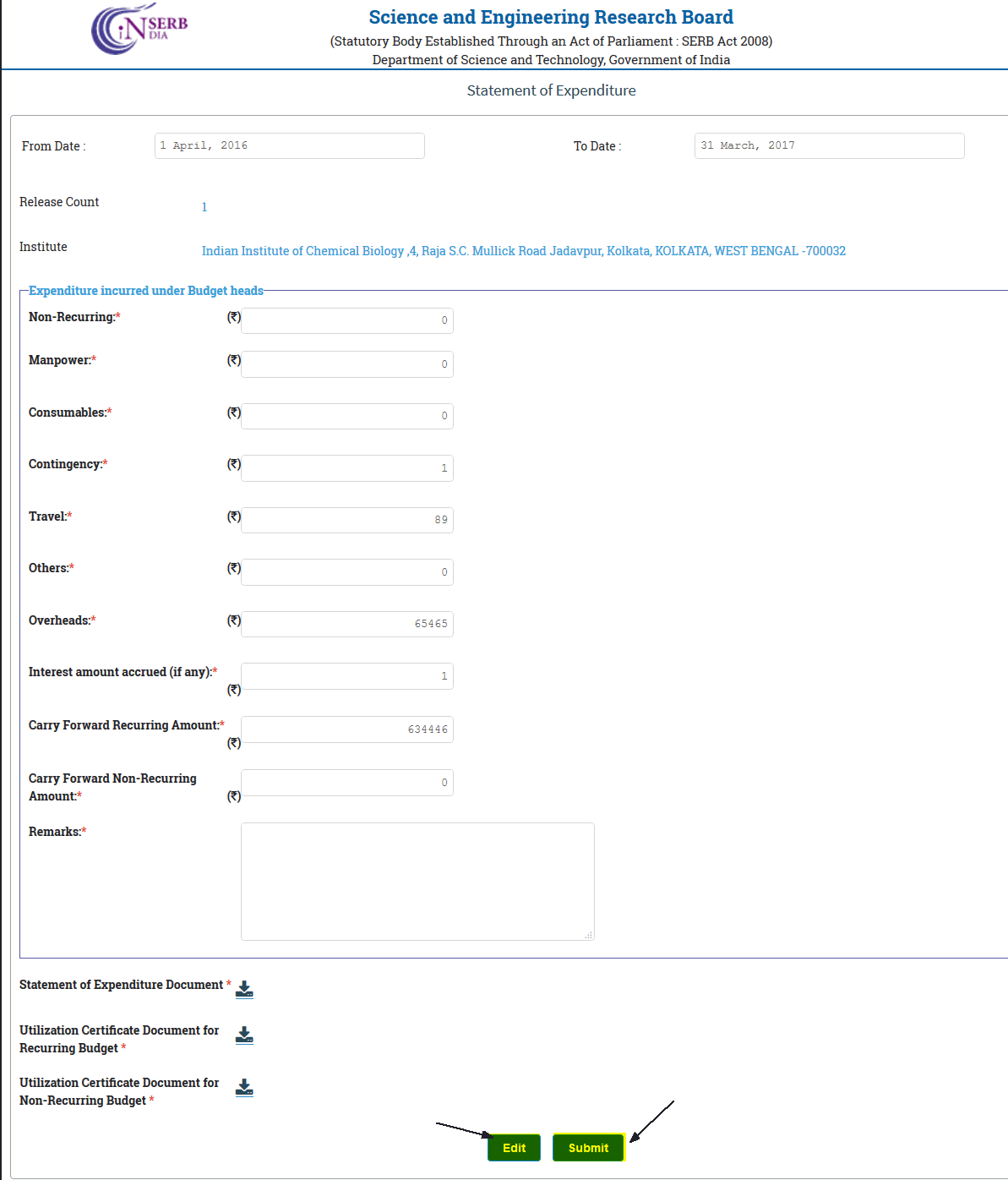Focus the Interest amount accrued field
Image resolution: width=1008 pixels, height=1180 pixels.
point(347,676)
